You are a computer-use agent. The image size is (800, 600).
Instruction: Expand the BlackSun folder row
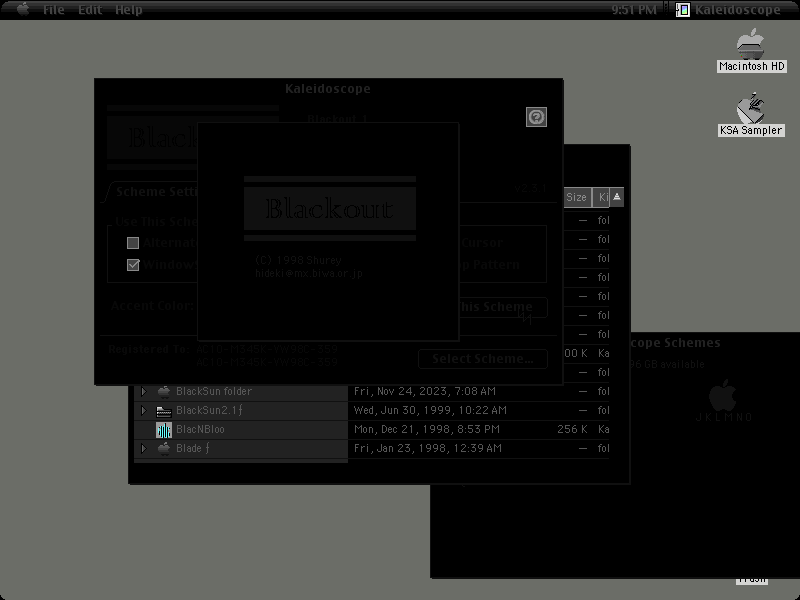coord(143,391)
